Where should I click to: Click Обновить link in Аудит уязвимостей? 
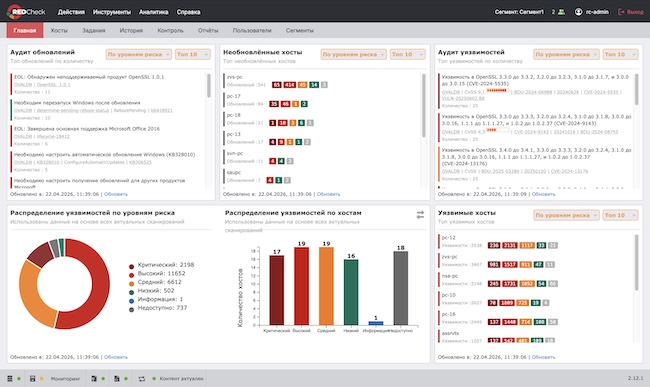(x=543, y=194)
